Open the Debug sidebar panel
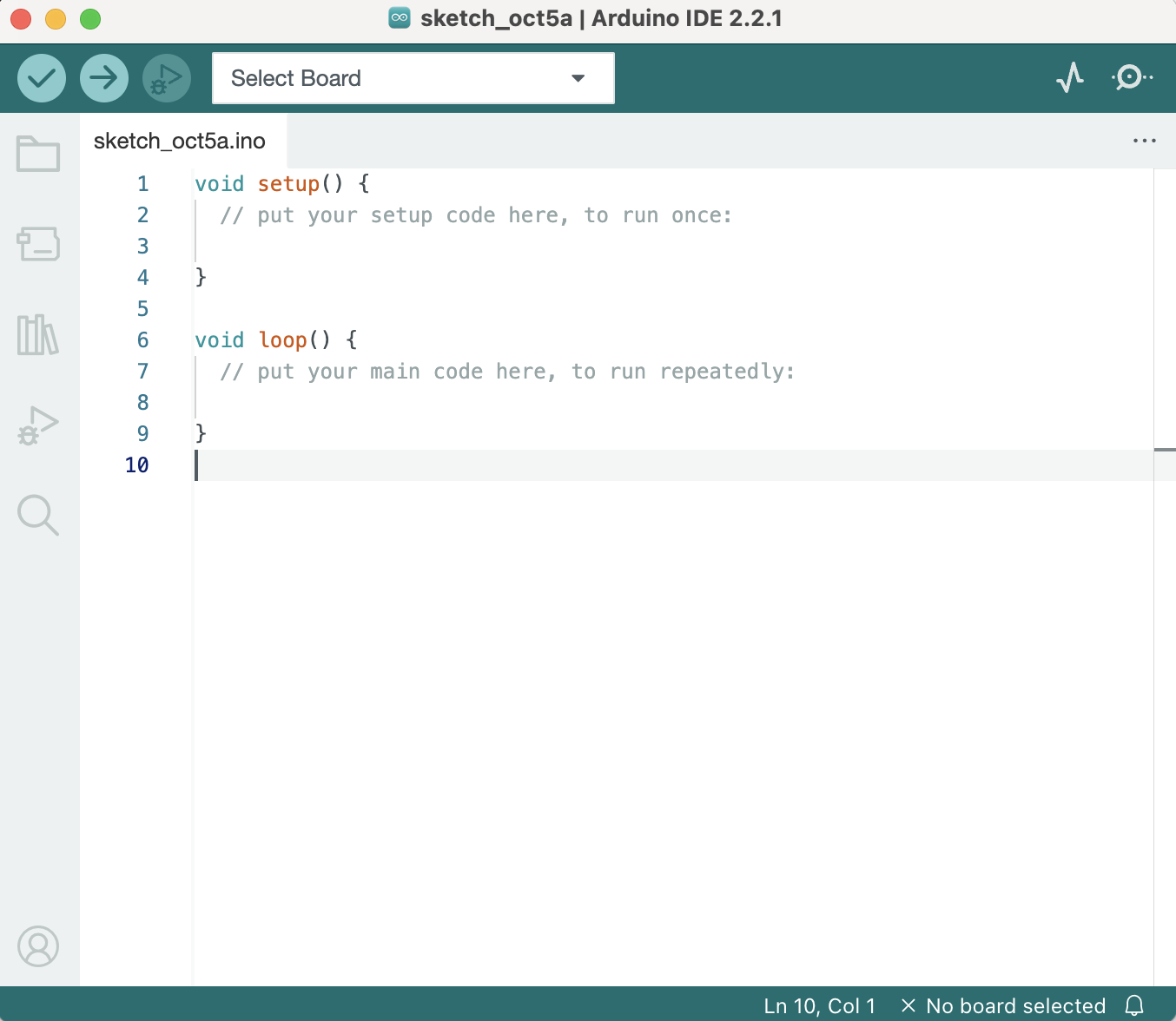The height and width of the screenshot is (1021, 1176). point(38,425)
